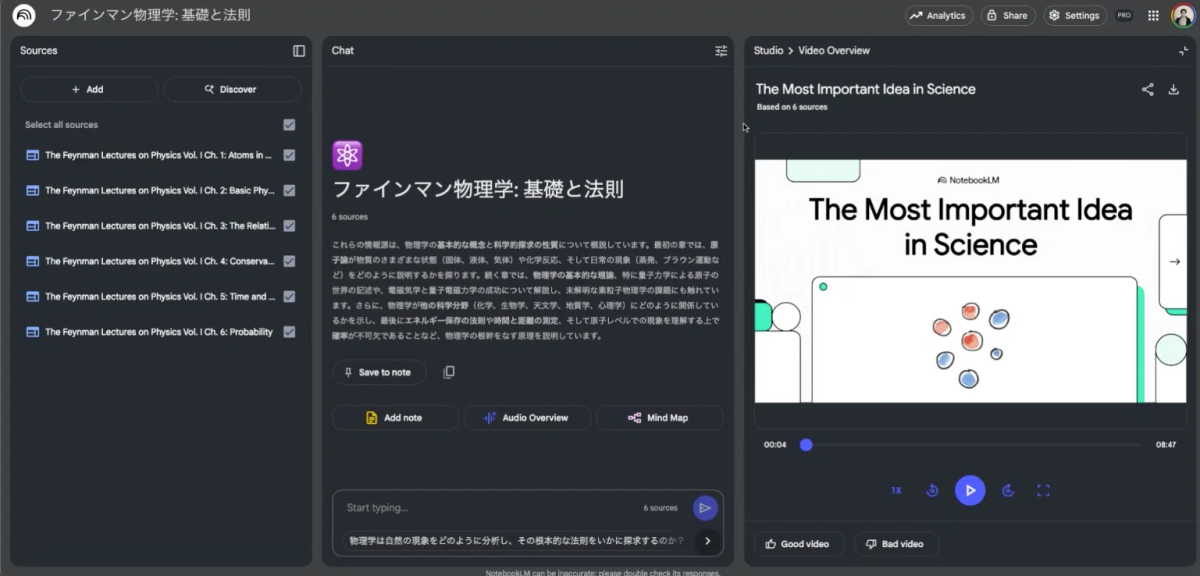Show next suggested question arrow
This screenshot has height=576, width=1200.
click(x=707, y=541)
